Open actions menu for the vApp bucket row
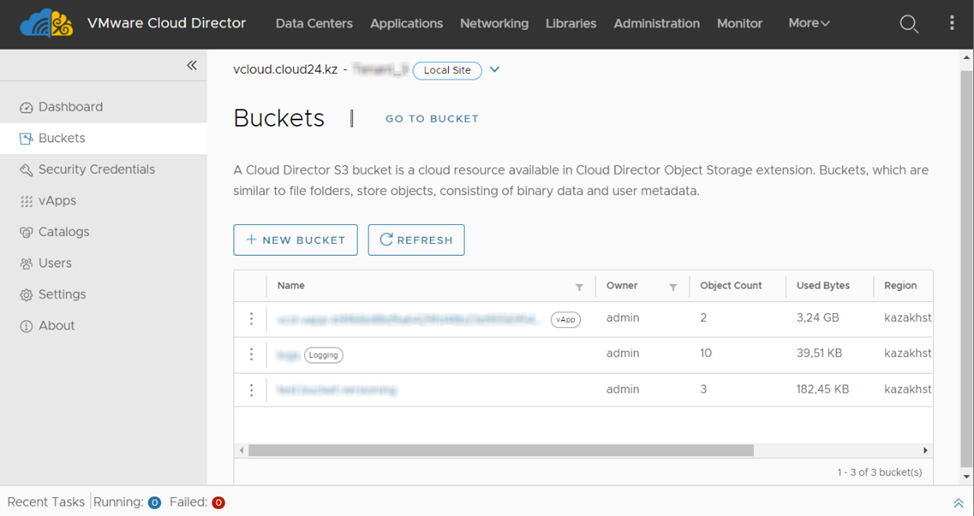Screen dimensions: 974x516 point(251,319)
